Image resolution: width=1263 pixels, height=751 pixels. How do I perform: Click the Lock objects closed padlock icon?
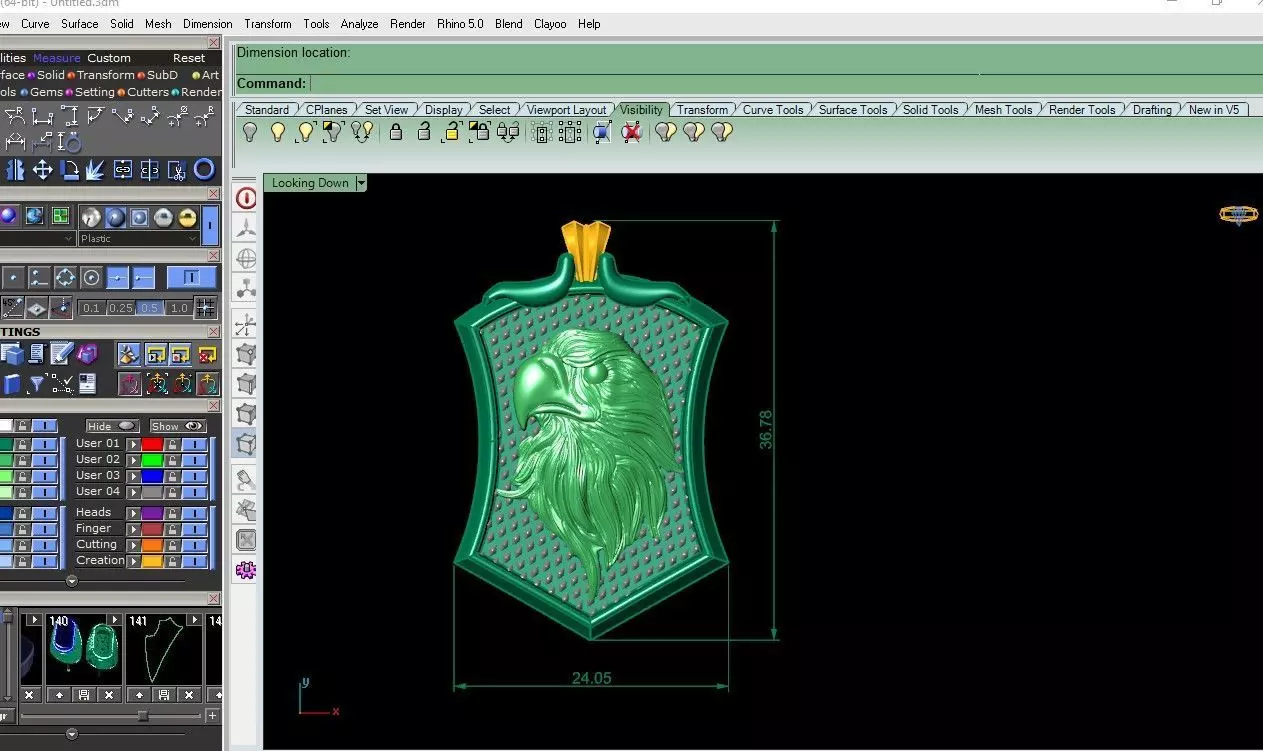tap(396, 131)
